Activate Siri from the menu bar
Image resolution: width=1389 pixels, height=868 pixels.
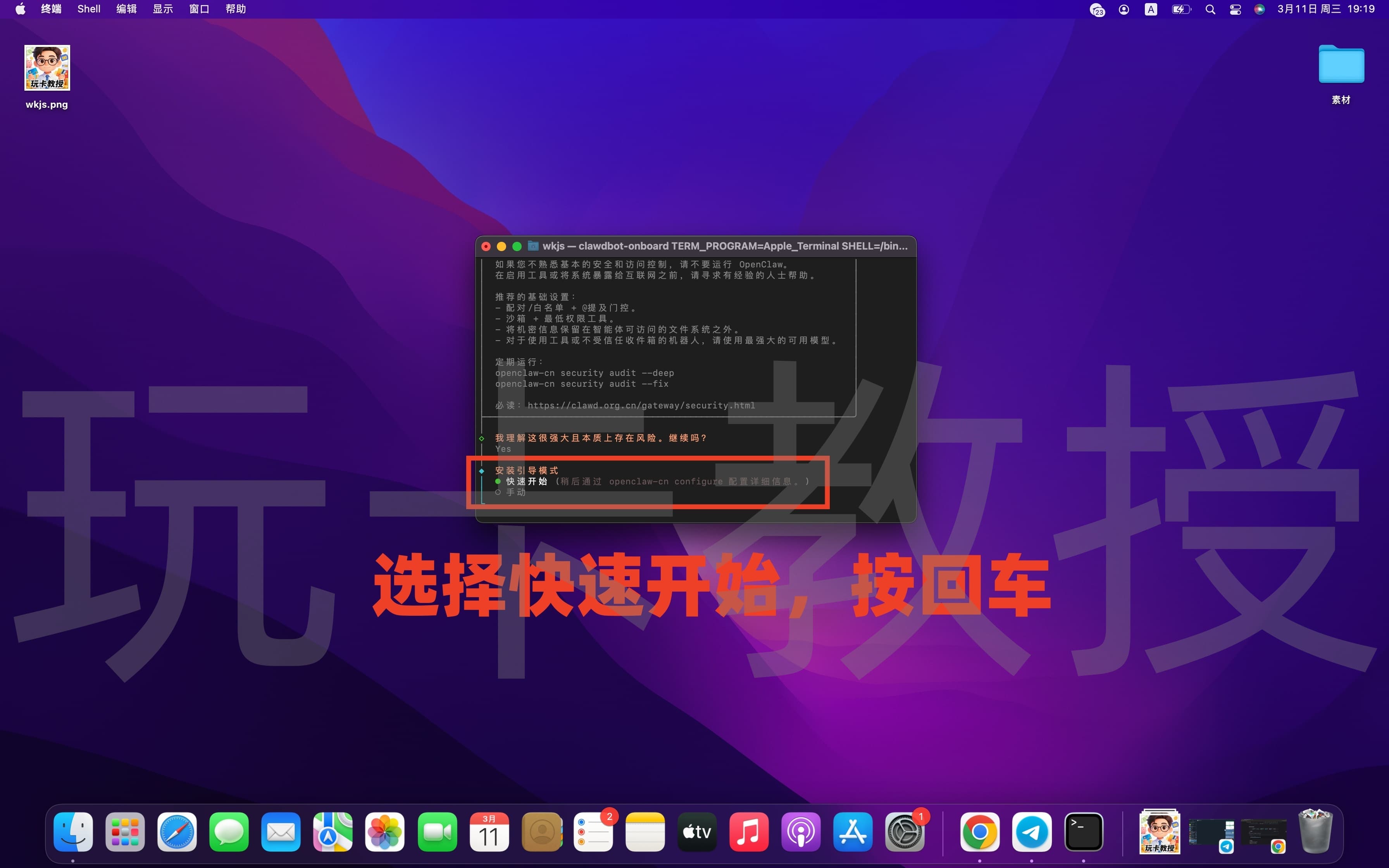(x=1259, y=9)
